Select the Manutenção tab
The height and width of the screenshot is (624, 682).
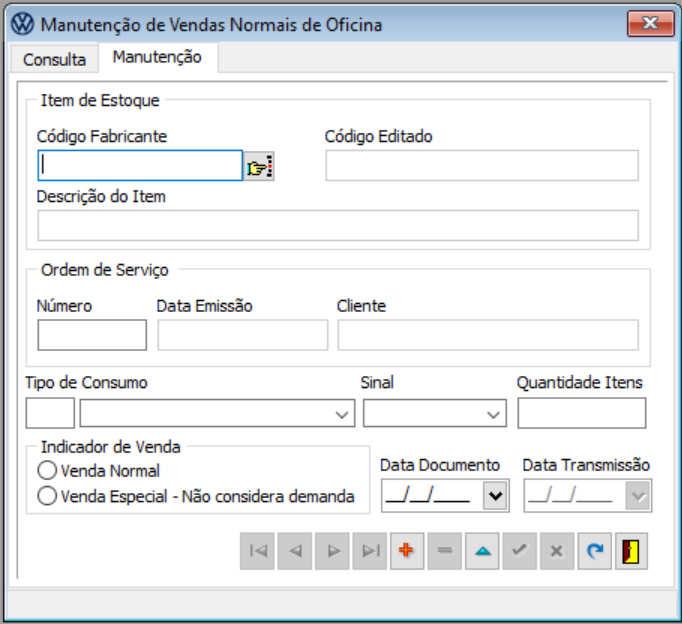[157, 58]
